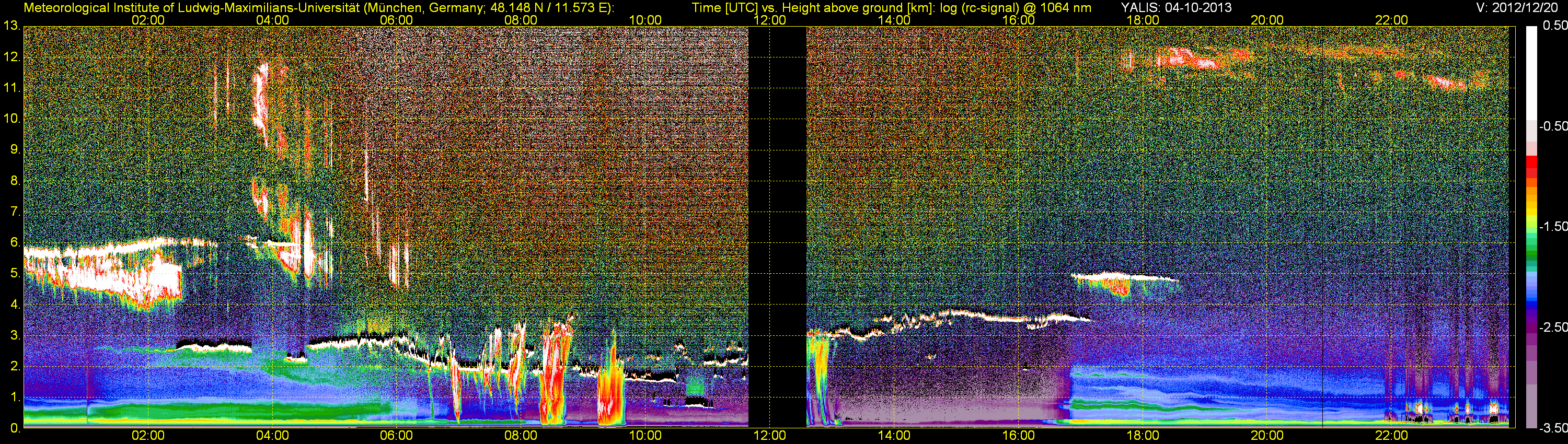Image resolution: width=1568 pixels, height=444 pixels.
Task: Click the 18:00 label on the lower time axis
Action: [1143, 436]
